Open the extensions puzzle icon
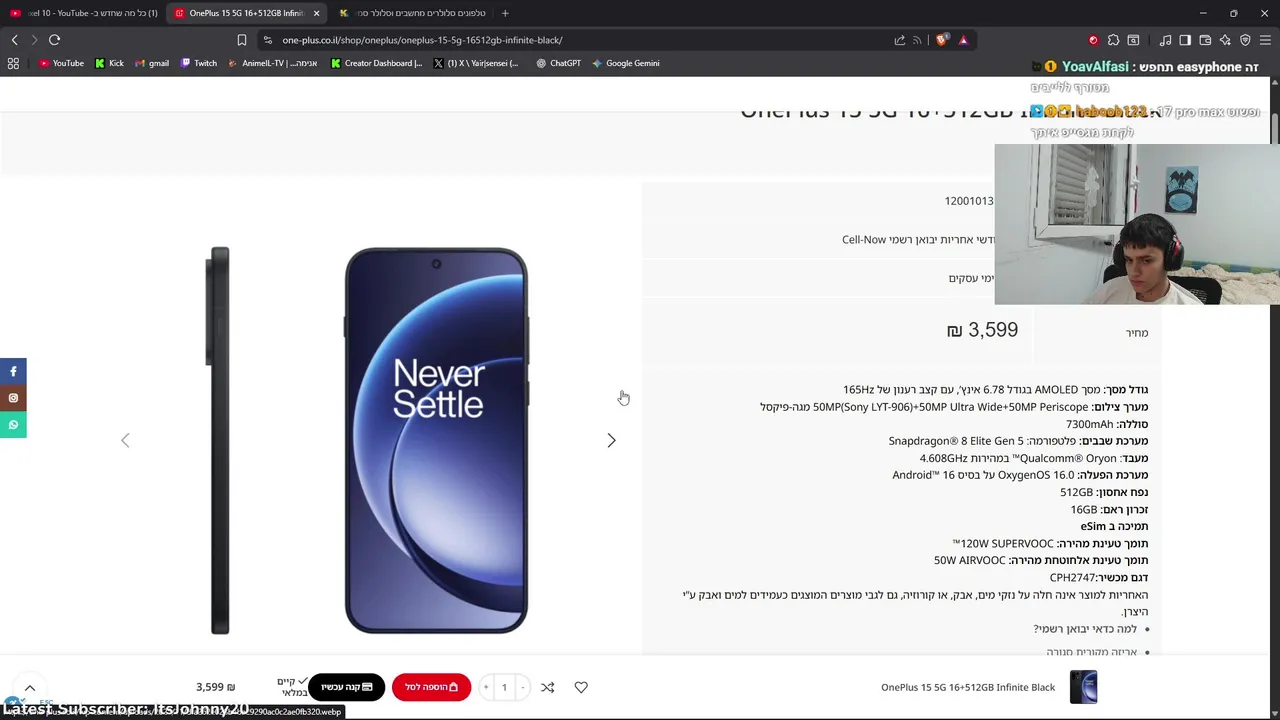This screenshot has height=720, width=1280. point(1113,40)
